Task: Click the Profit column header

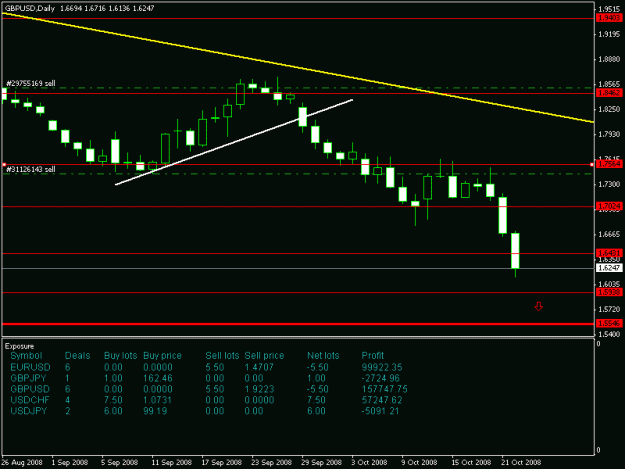Action: click(373, 355)
